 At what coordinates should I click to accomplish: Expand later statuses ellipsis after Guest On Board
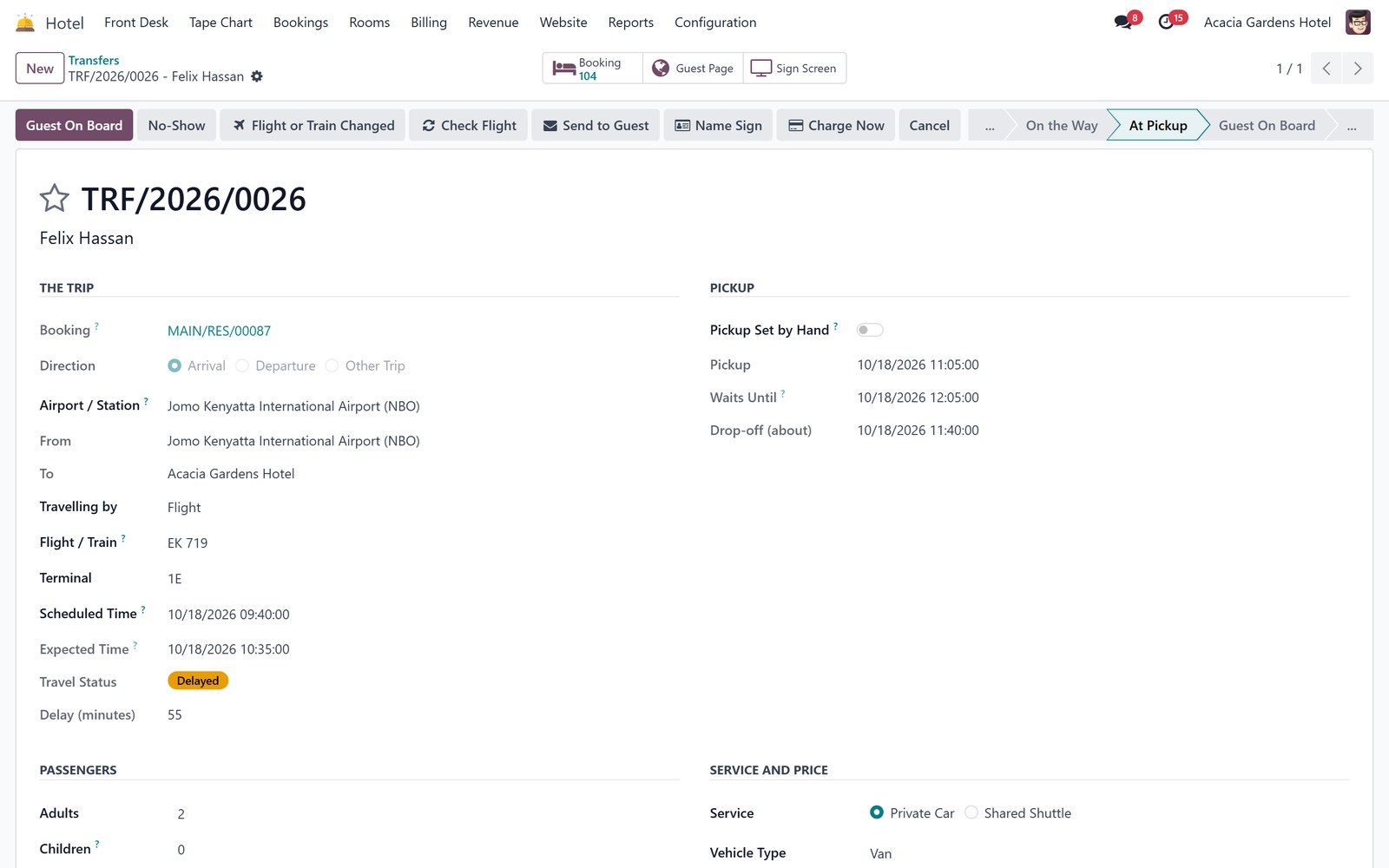coord(1352,125)
